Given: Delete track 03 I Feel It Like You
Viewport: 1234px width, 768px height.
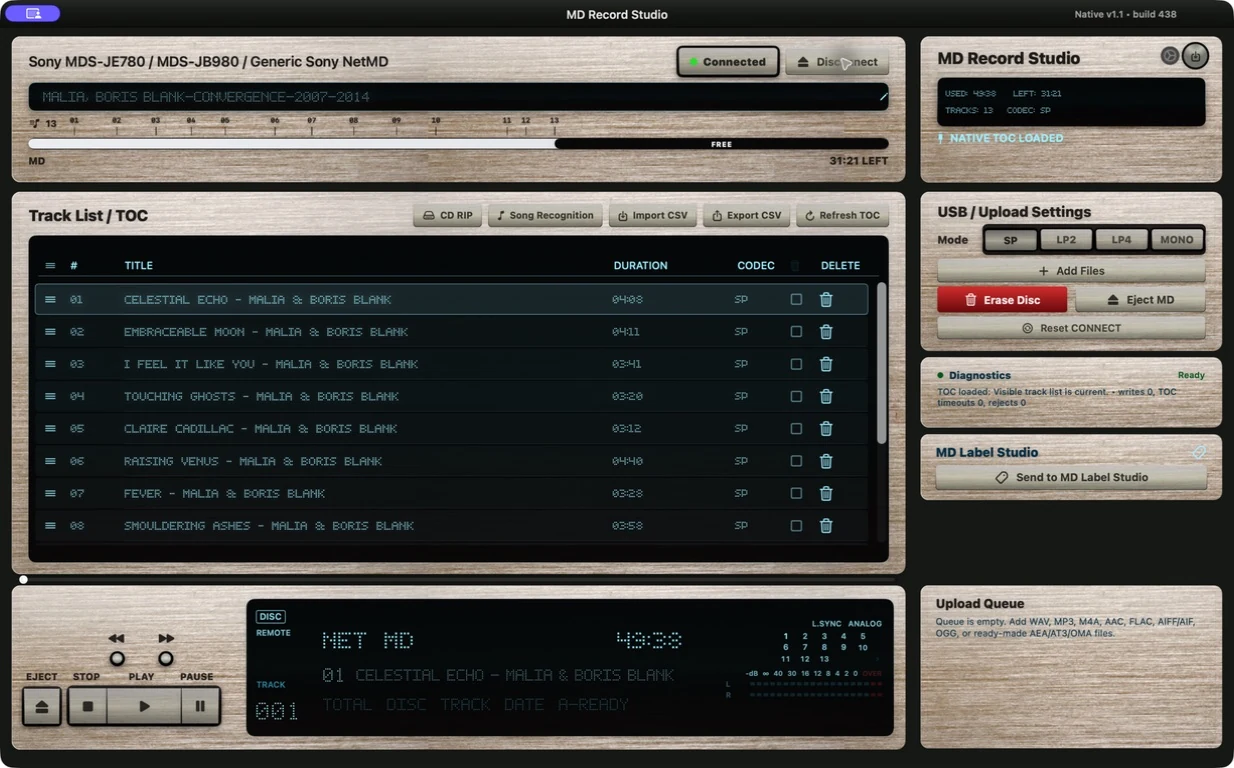Looking at the screenshot, I should [x=826, y=364].
